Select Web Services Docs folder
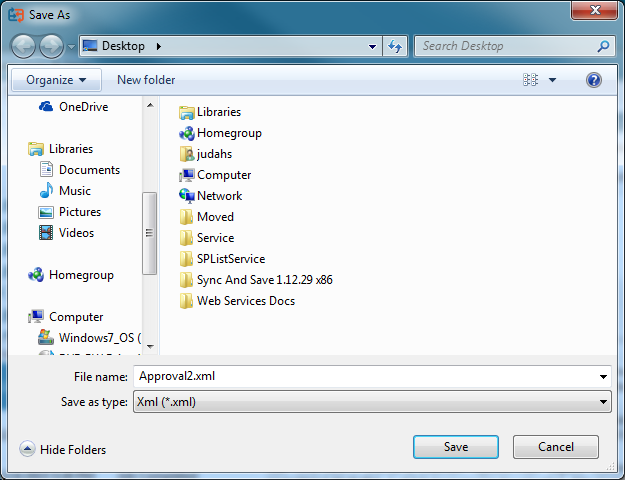 click(x=237, y=301)
